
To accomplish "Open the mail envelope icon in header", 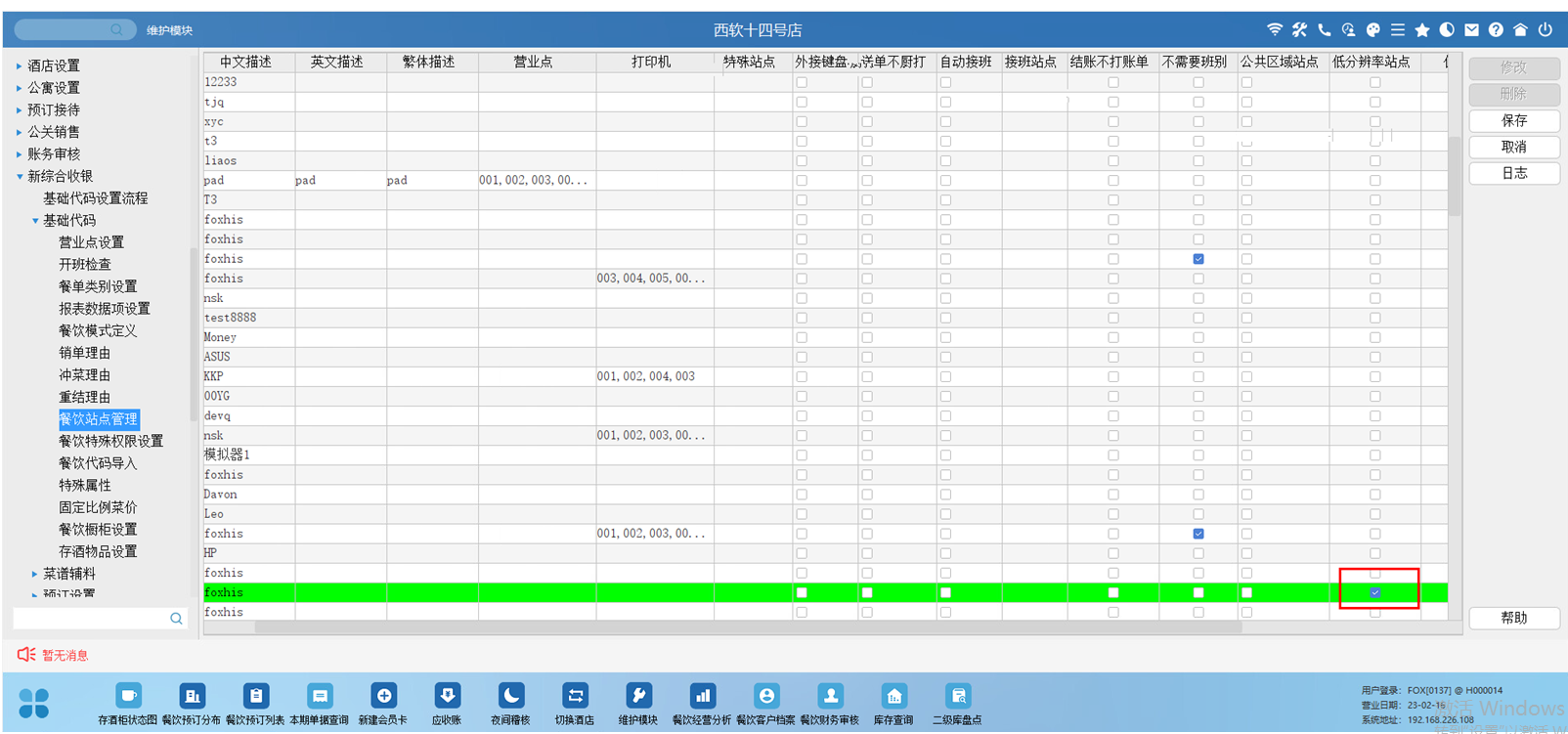I will pyautogui.click(x=1471, y=30).
